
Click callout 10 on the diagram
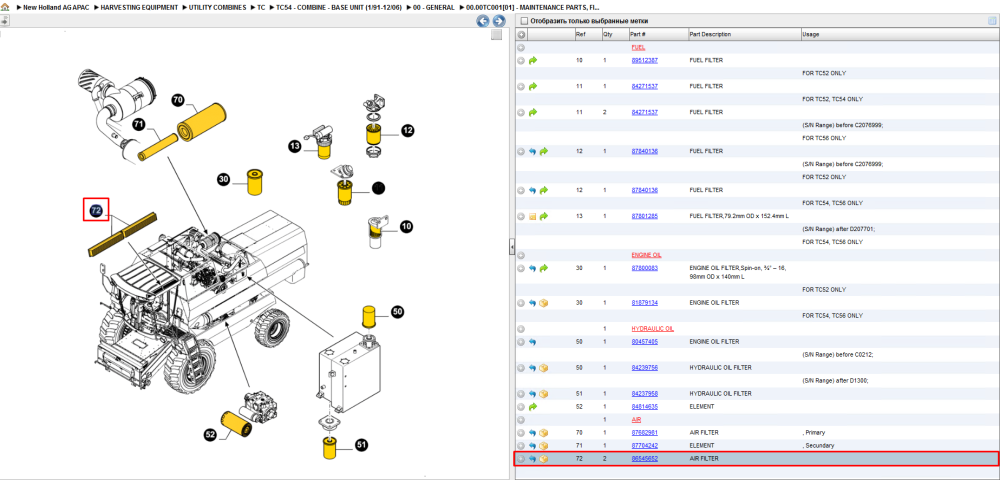406,226
